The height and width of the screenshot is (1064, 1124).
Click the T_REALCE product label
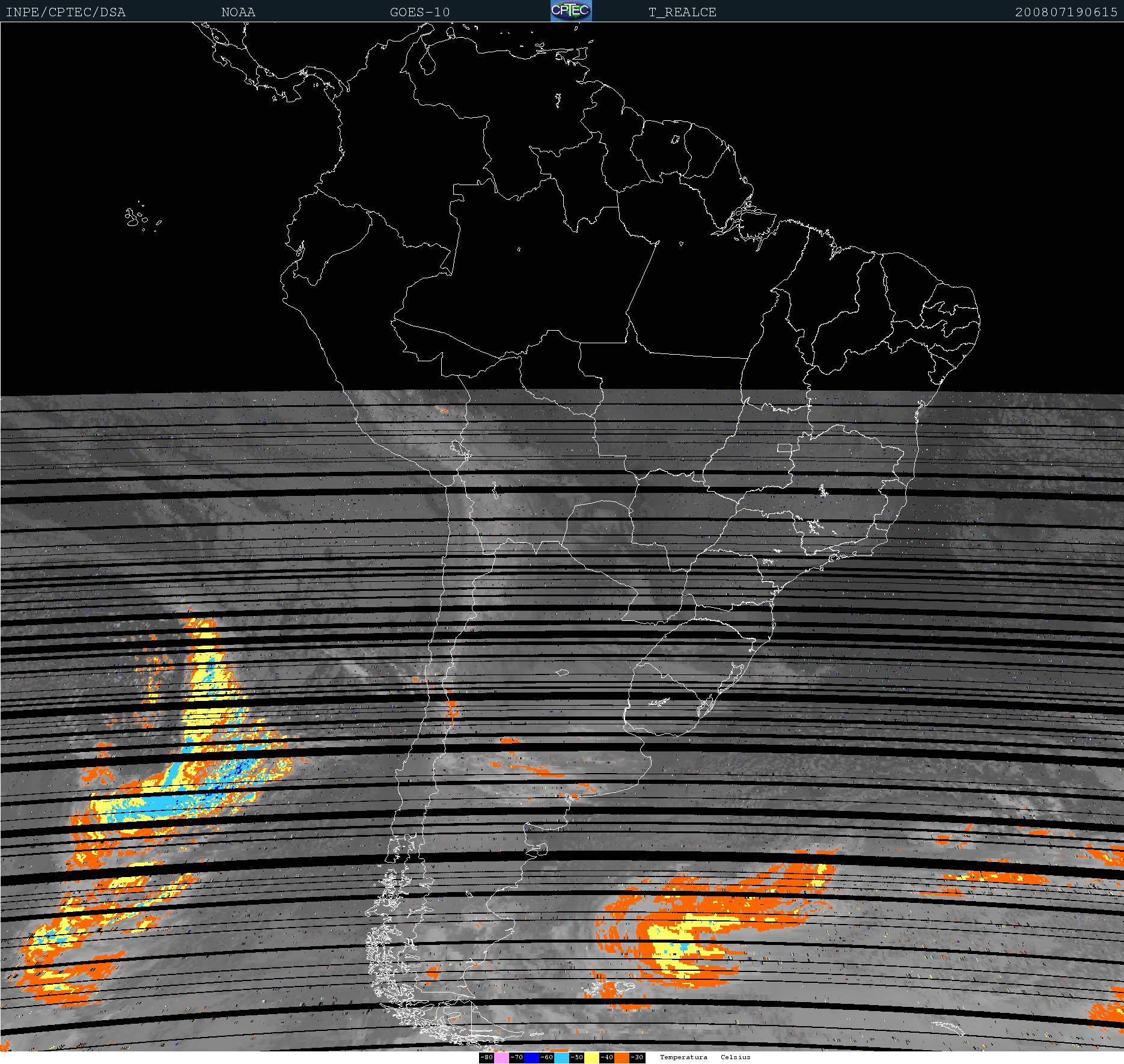pyautogui.click(x=682, y=12)
